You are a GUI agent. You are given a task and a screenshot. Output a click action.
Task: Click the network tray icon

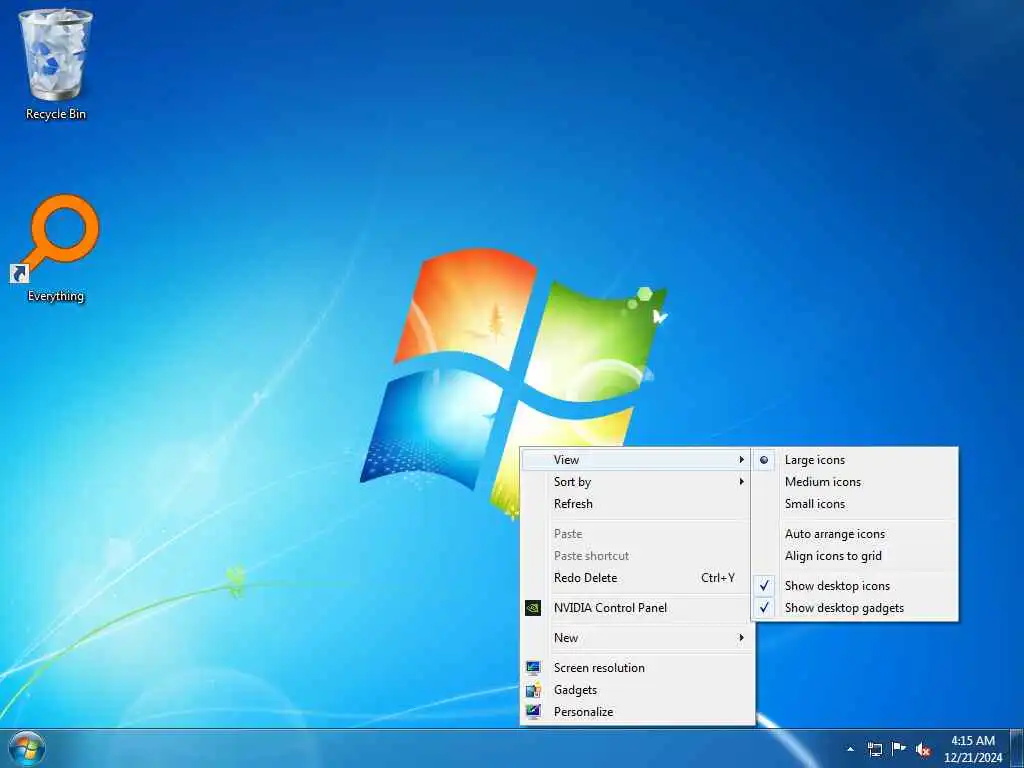click(x=874, y=750)
